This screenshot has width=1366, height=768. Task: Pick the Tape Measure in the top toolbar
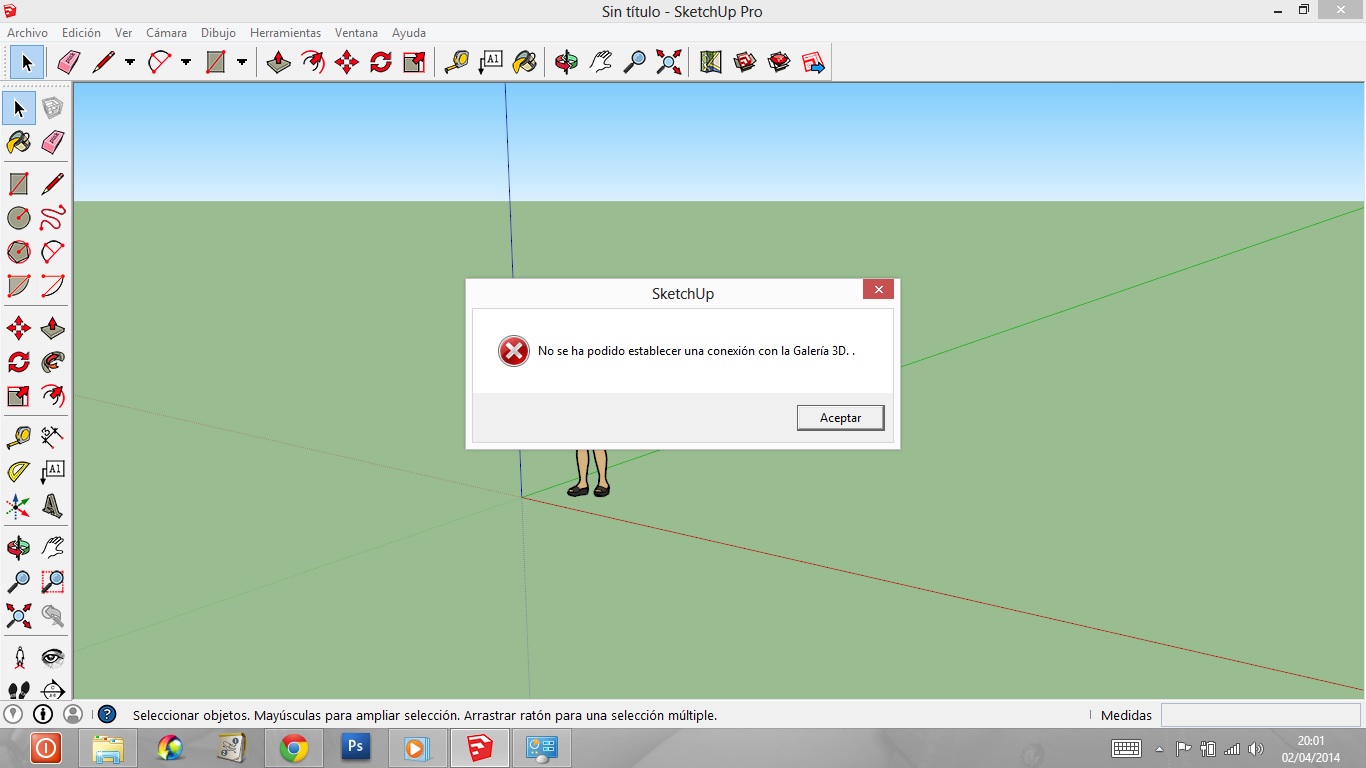click(457, 62)
